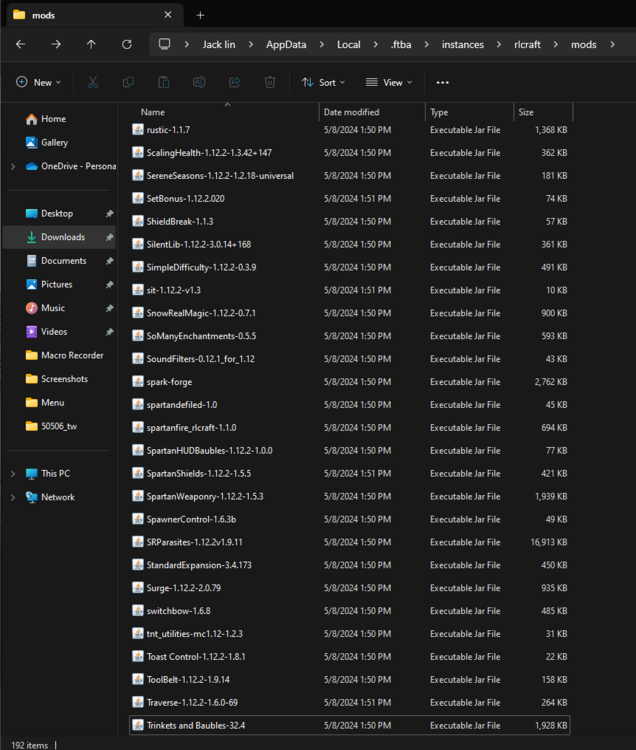Expand chevron after mods in path
The width and height of the screenshot is (636, 750).
612,44
